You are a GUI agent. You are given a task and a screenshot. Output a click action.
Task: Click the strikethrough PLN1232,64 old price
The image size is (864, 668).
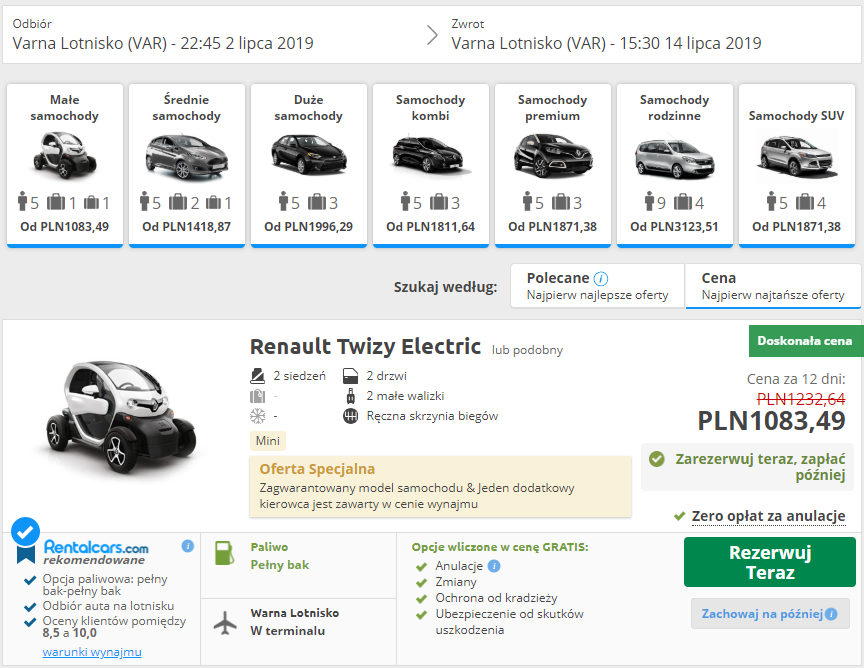801,399
